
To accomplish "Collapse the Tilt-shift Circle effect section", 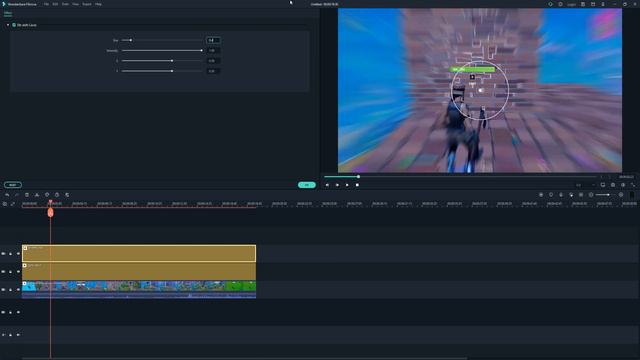I will [x=8, y=25].
